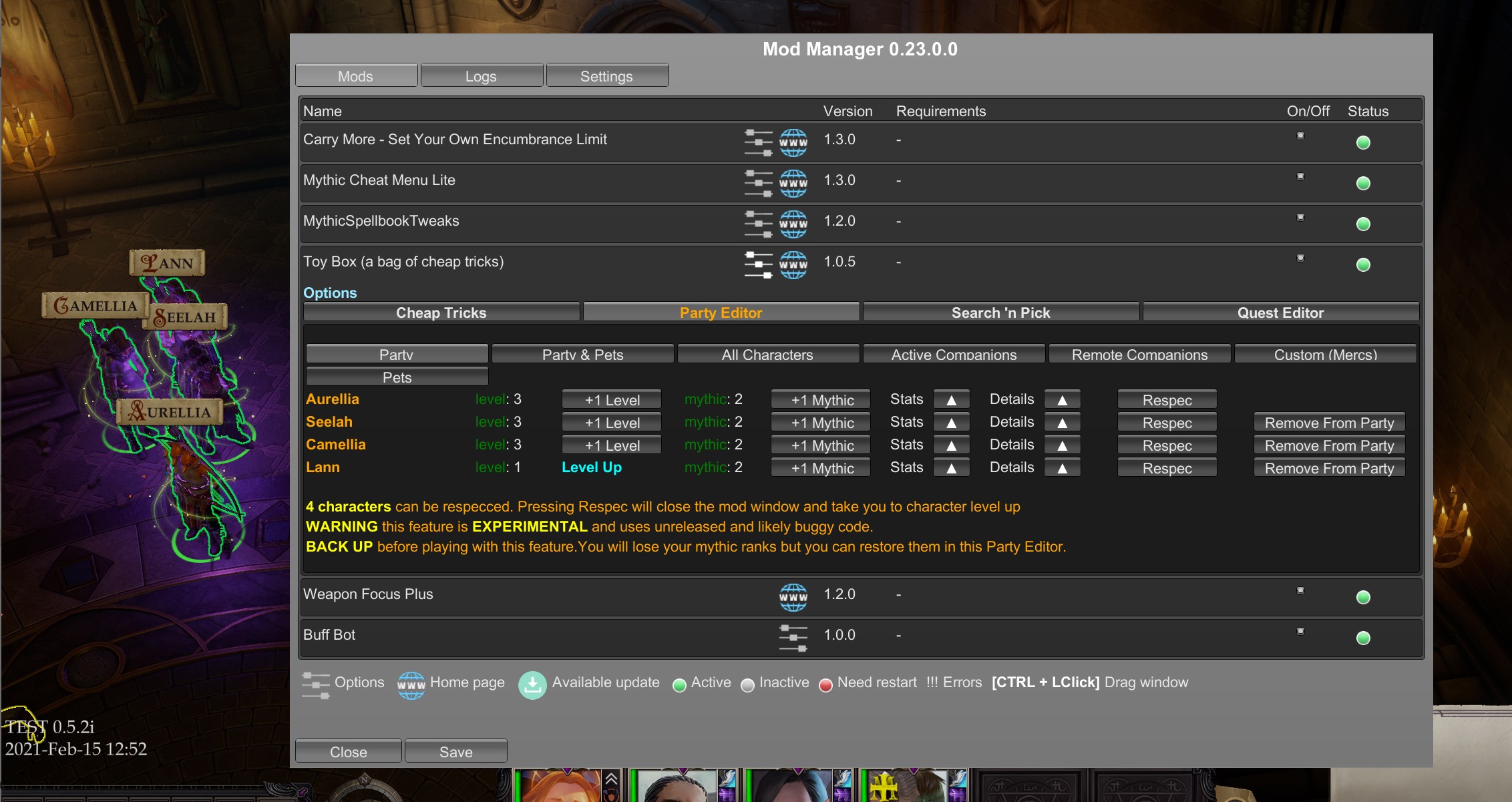1512x802 pixels.
Task: Click Toy Box options sliders icon
Action: 758,264
